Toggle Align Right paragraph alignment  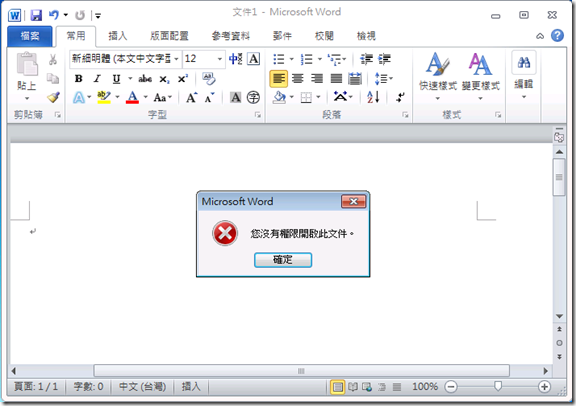pos(317,79)
